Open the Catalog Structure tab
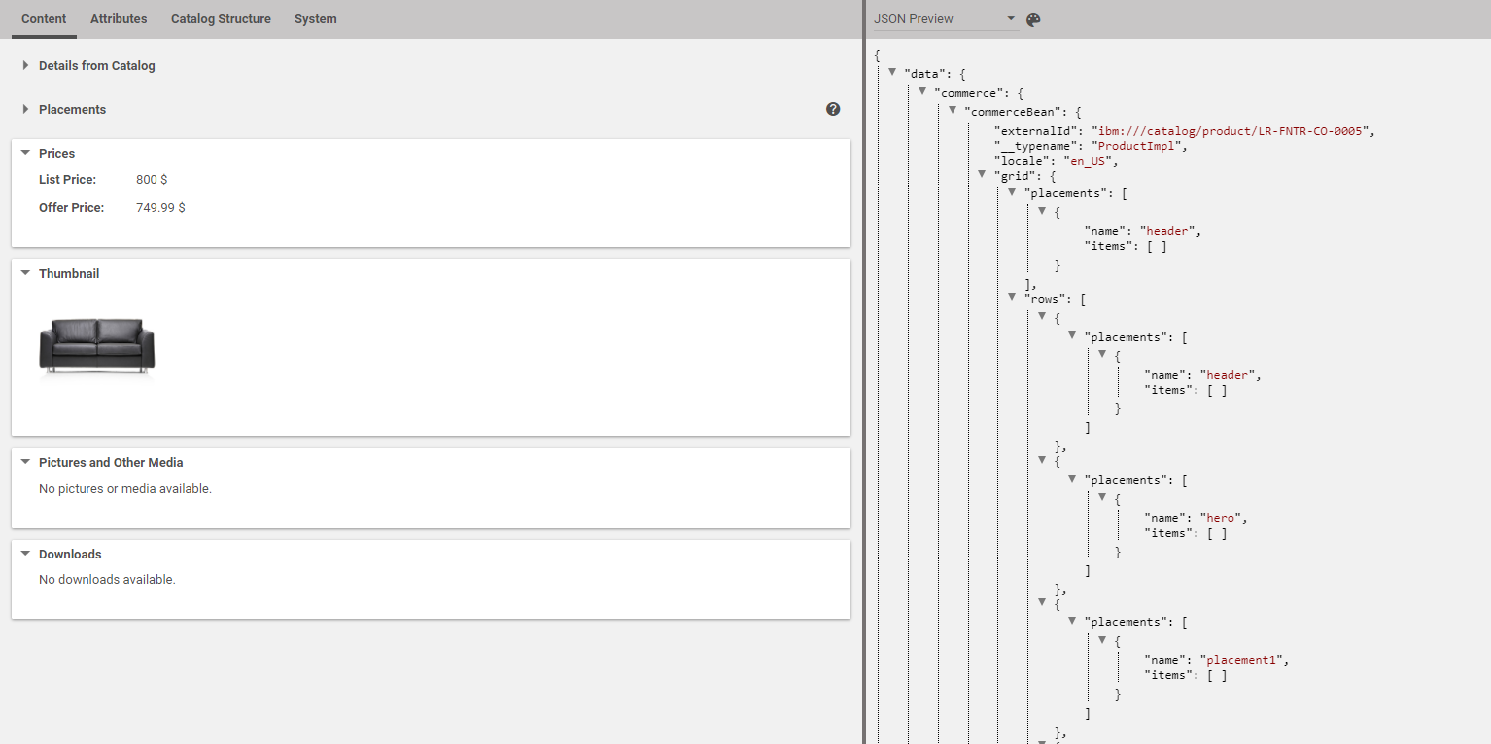The height and width of the screenshot is (744, 1491). [x=220, y=18]
